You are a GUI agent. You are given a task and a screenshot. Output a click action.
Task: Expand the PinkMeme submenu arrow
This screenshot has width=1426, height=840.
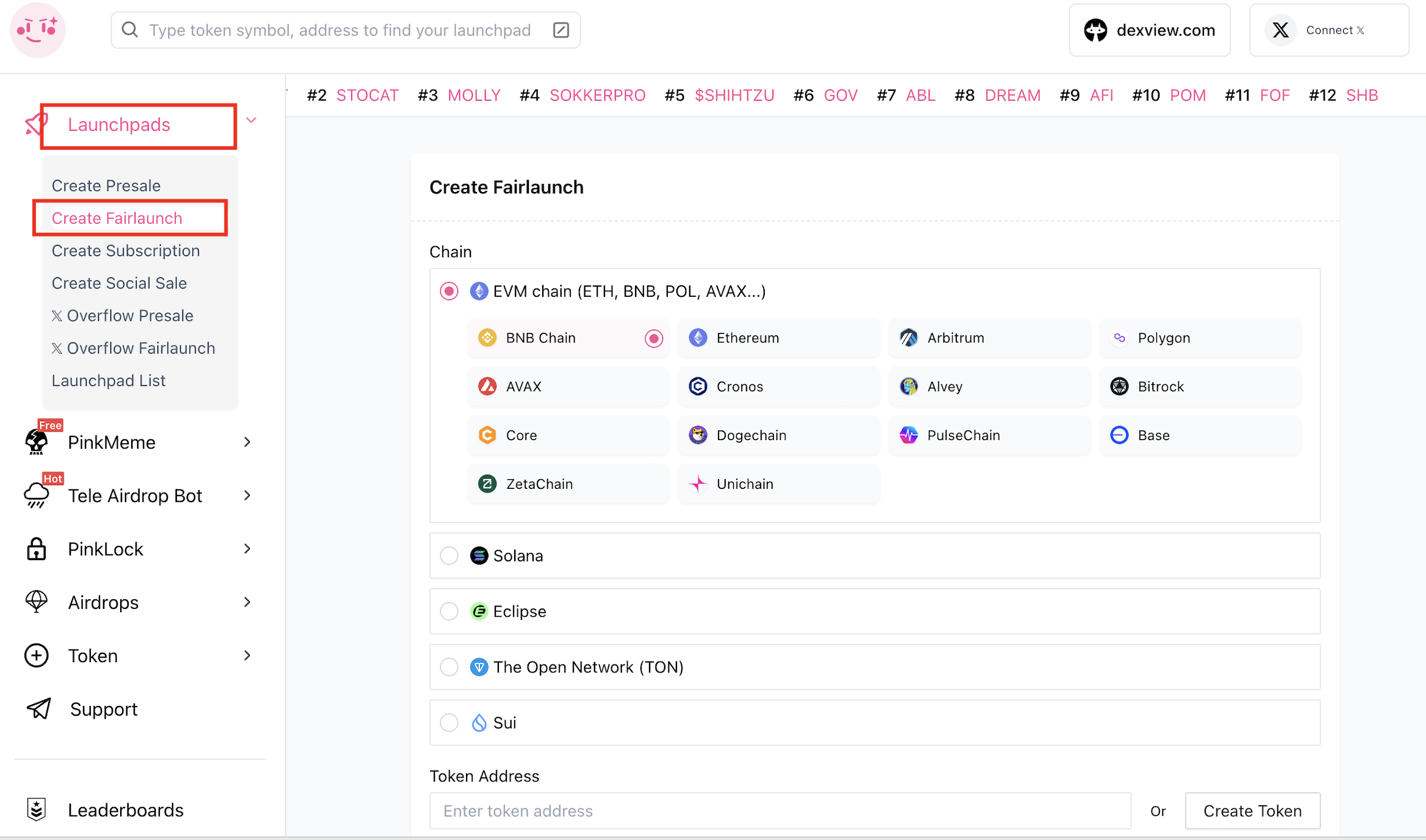click(247, 442)
